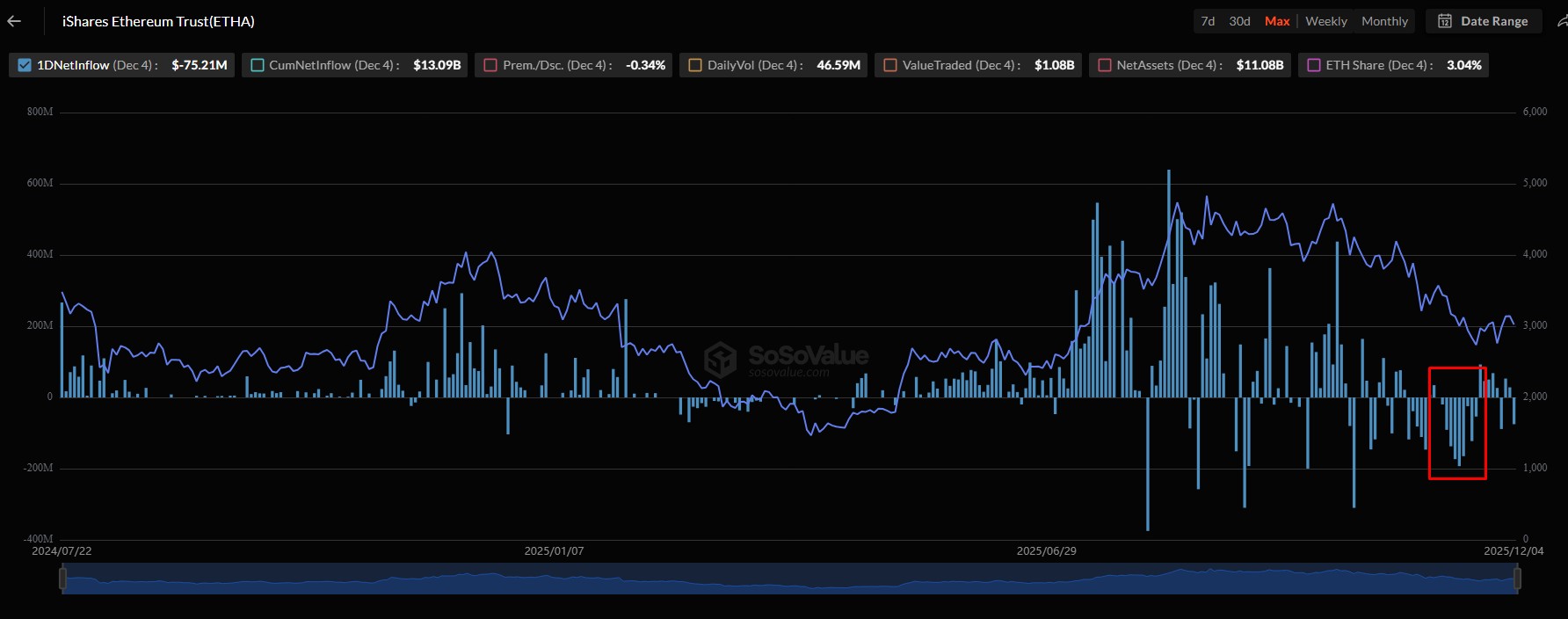Screen dimensions: 1568x619
Task: Click the left handle of range slider
Action: pyautogui.click(x=62, y=579)
